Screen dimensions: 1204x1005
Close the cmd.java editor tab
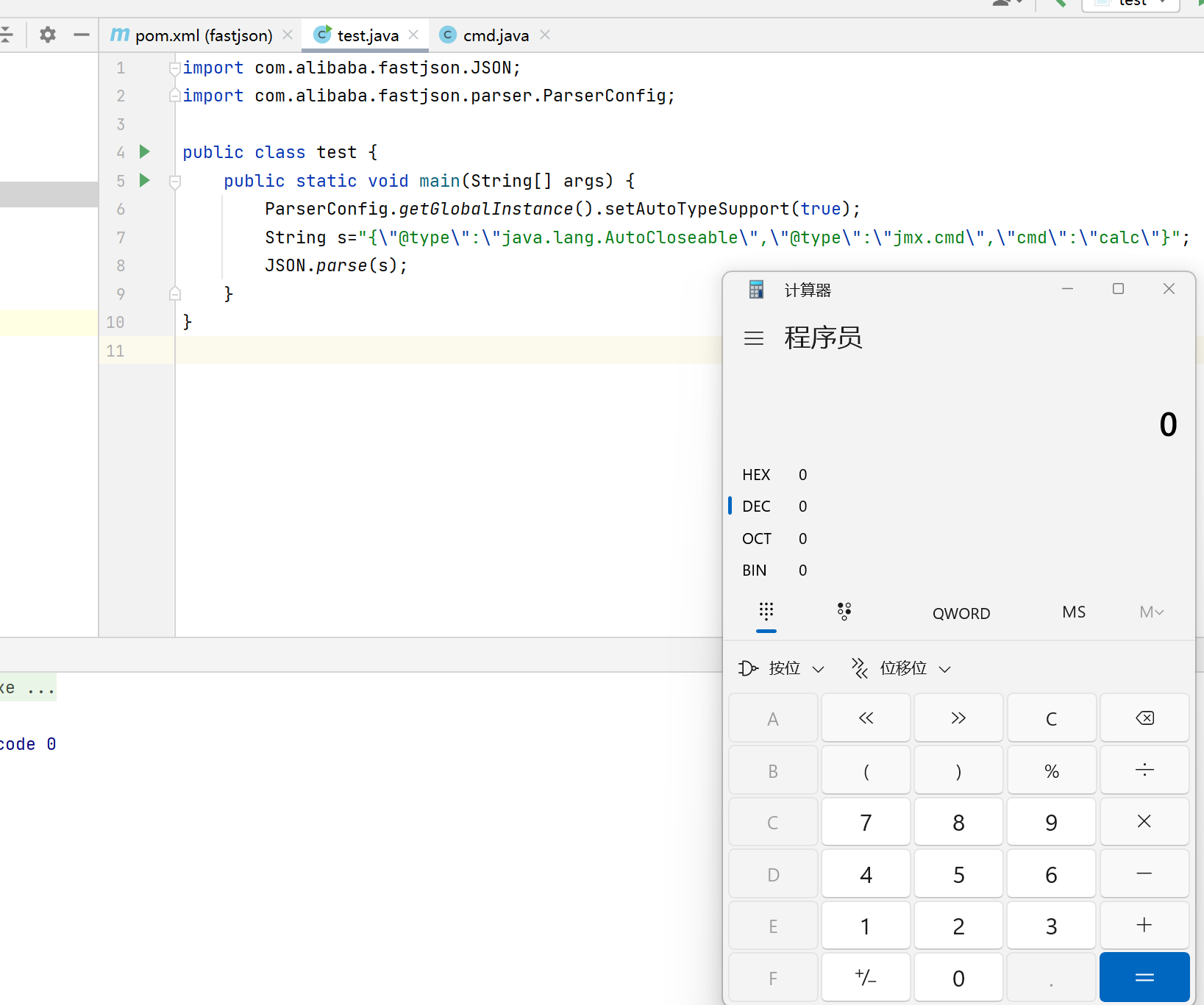coord(545,35)
